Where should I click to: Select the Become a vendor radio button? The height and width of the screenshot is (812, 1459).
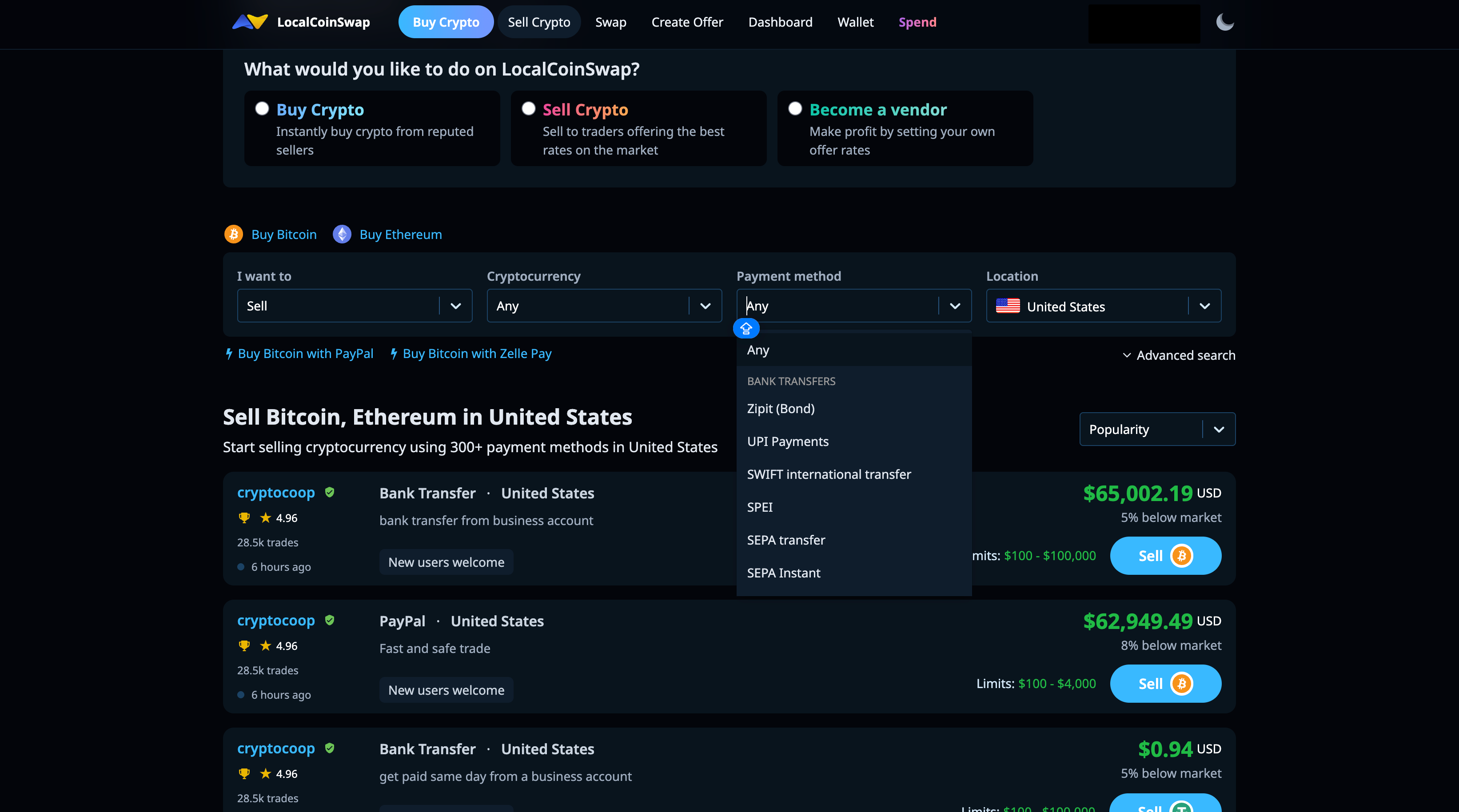pyautogui.click(x=795, y=109)
